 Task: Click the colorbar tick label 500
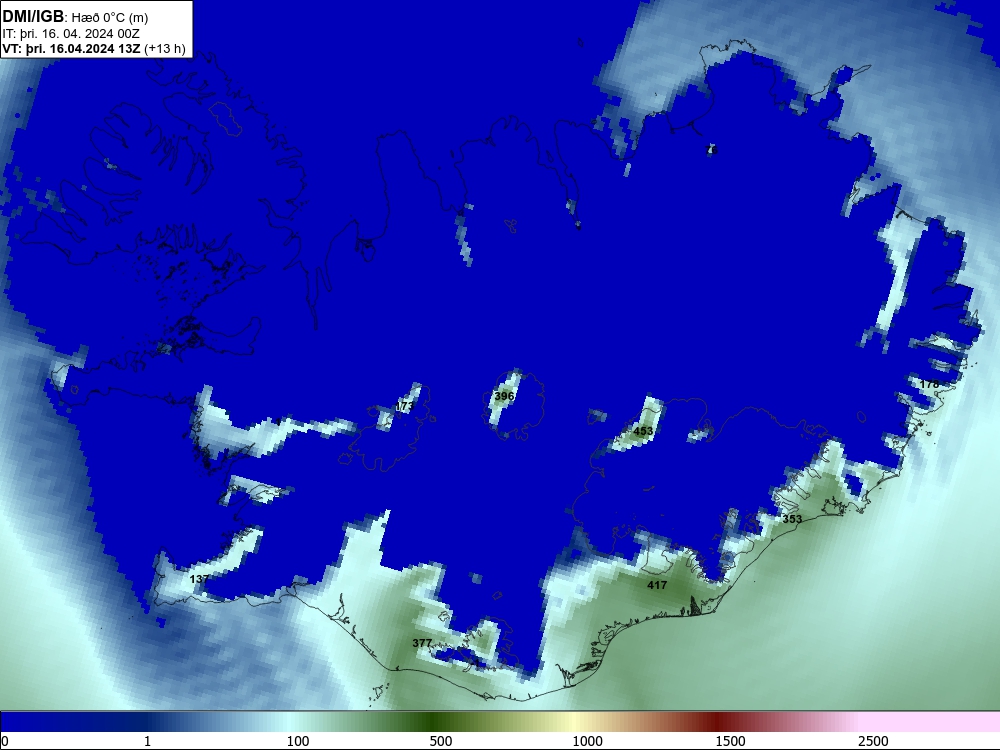441,741
